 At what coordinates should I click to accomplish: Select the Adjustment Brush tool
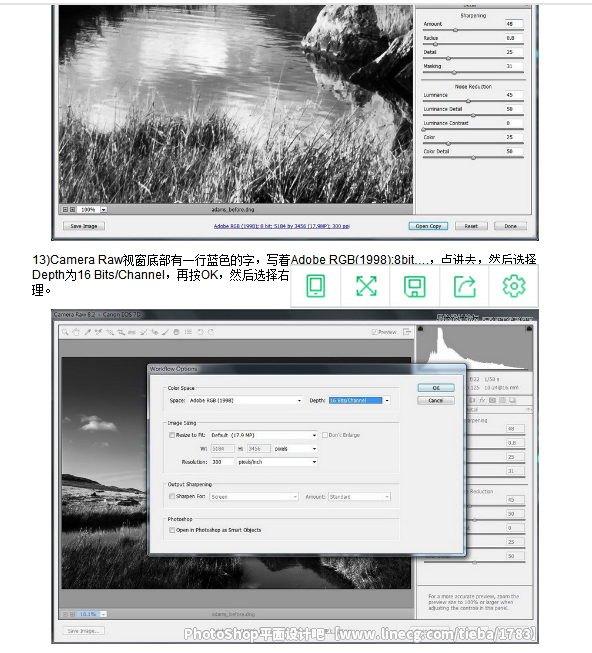tap(165, 332)
